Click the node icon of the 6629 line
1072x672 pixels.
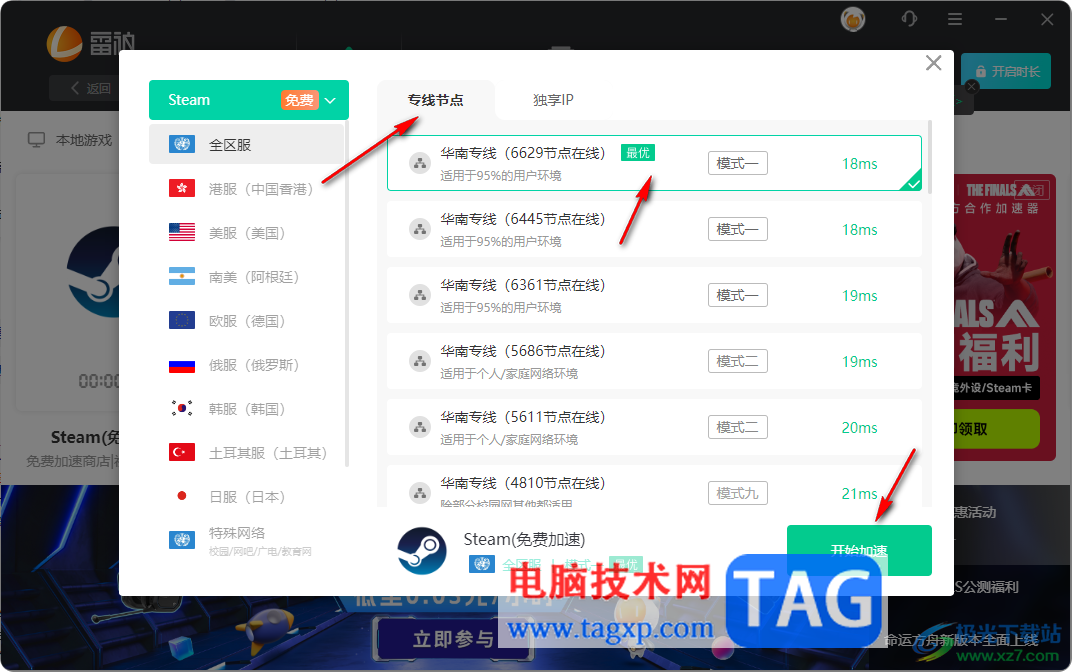click(420, 163)
